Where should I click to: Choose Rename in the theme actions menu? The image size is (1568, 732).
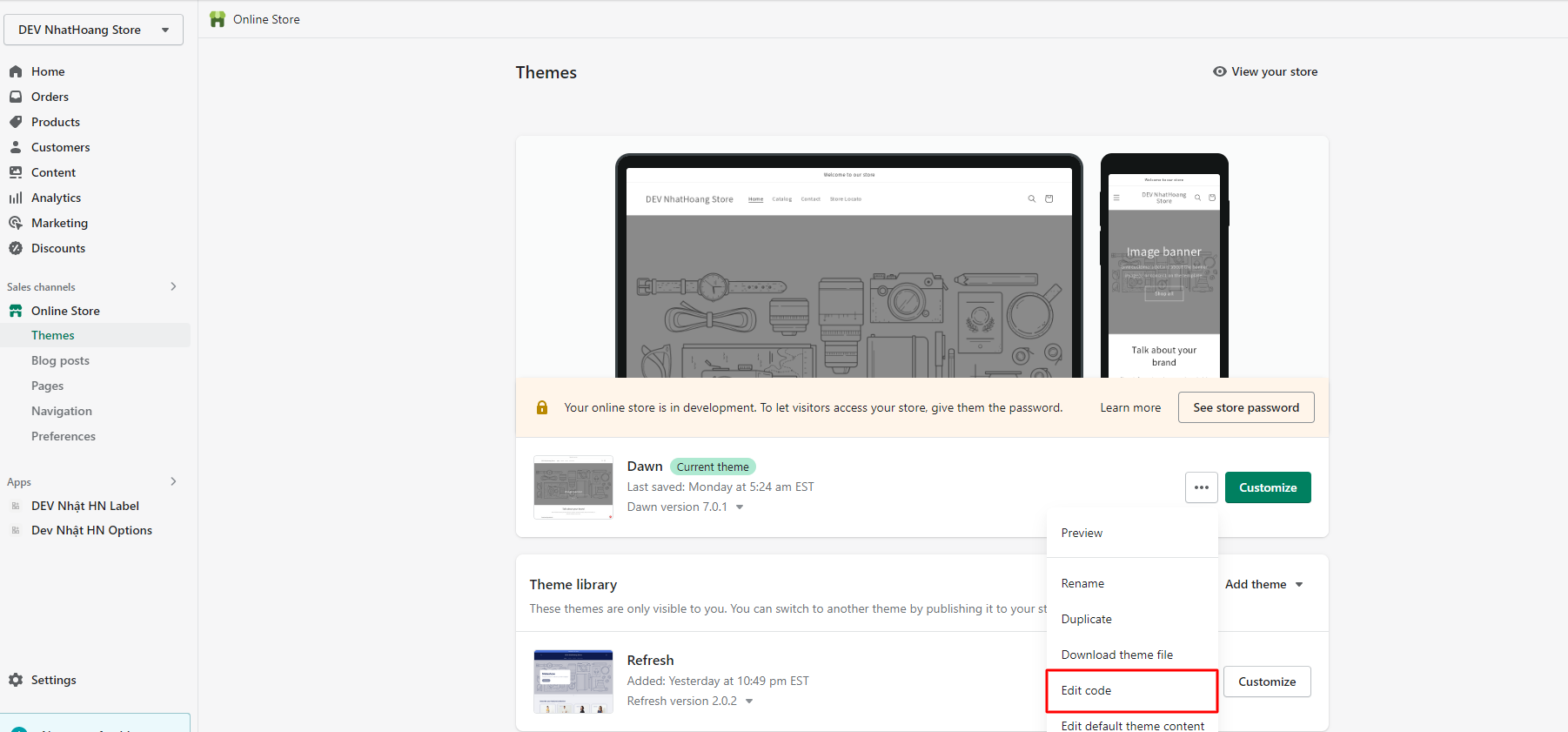pyautogui.click(x=1132, y=583)
